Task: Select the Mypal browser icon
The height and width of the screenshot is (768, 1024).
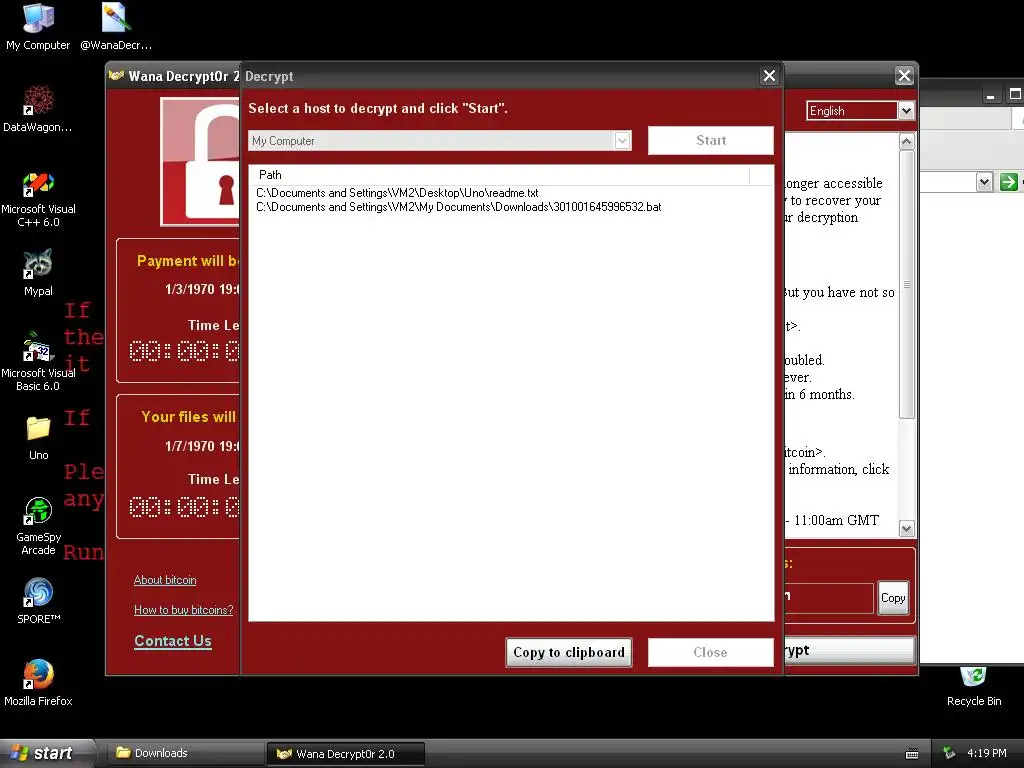Action: pos(38,272)
